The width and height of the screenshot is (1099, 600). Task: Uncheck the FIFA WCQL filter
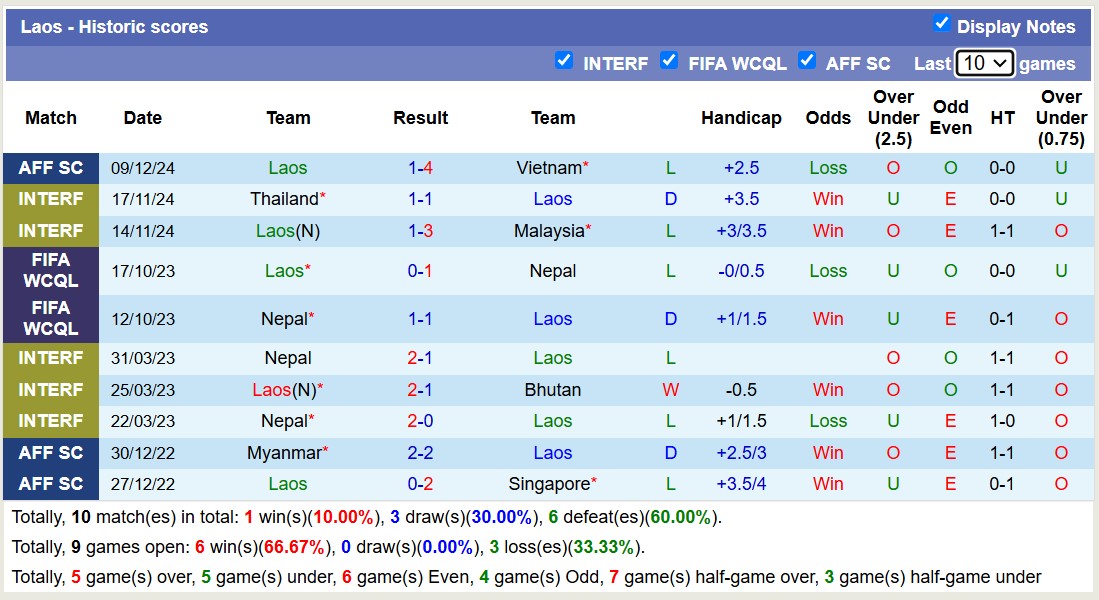coord(670,61)
